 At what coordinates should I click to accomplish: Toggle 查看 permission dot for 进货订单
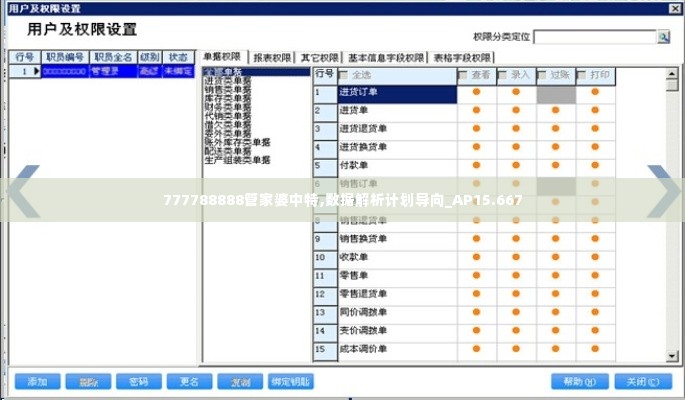point(476,93)
